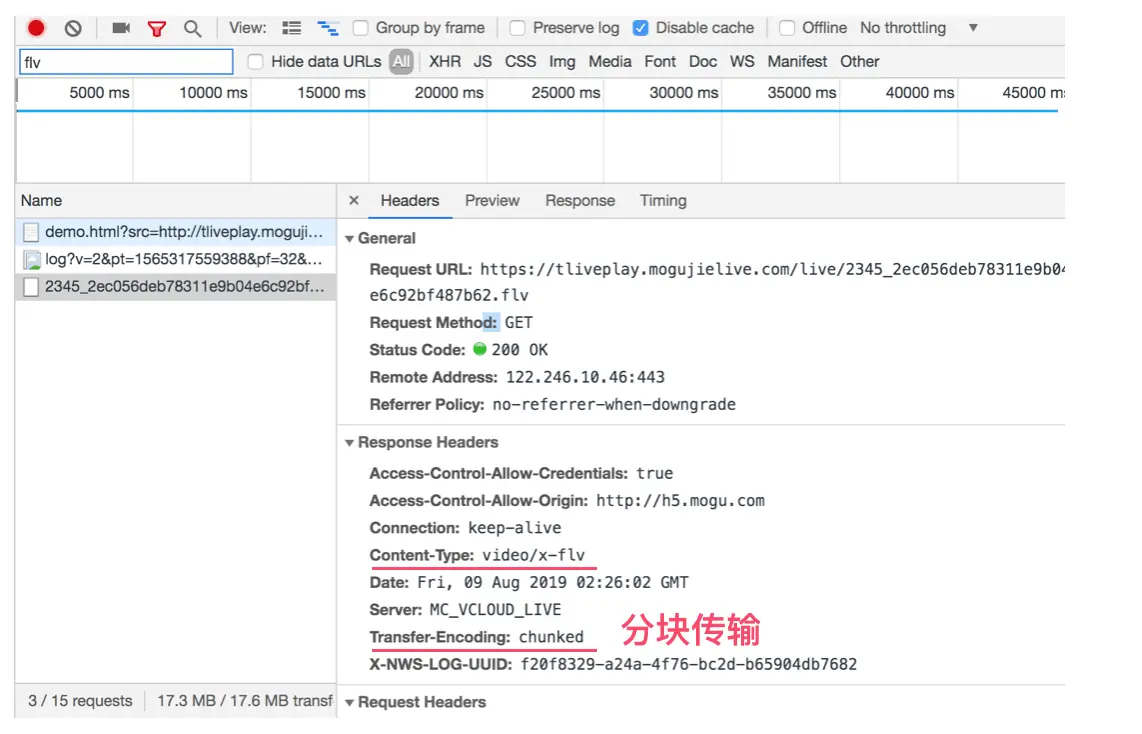Switch to the Preview tab

pos(492,201)
